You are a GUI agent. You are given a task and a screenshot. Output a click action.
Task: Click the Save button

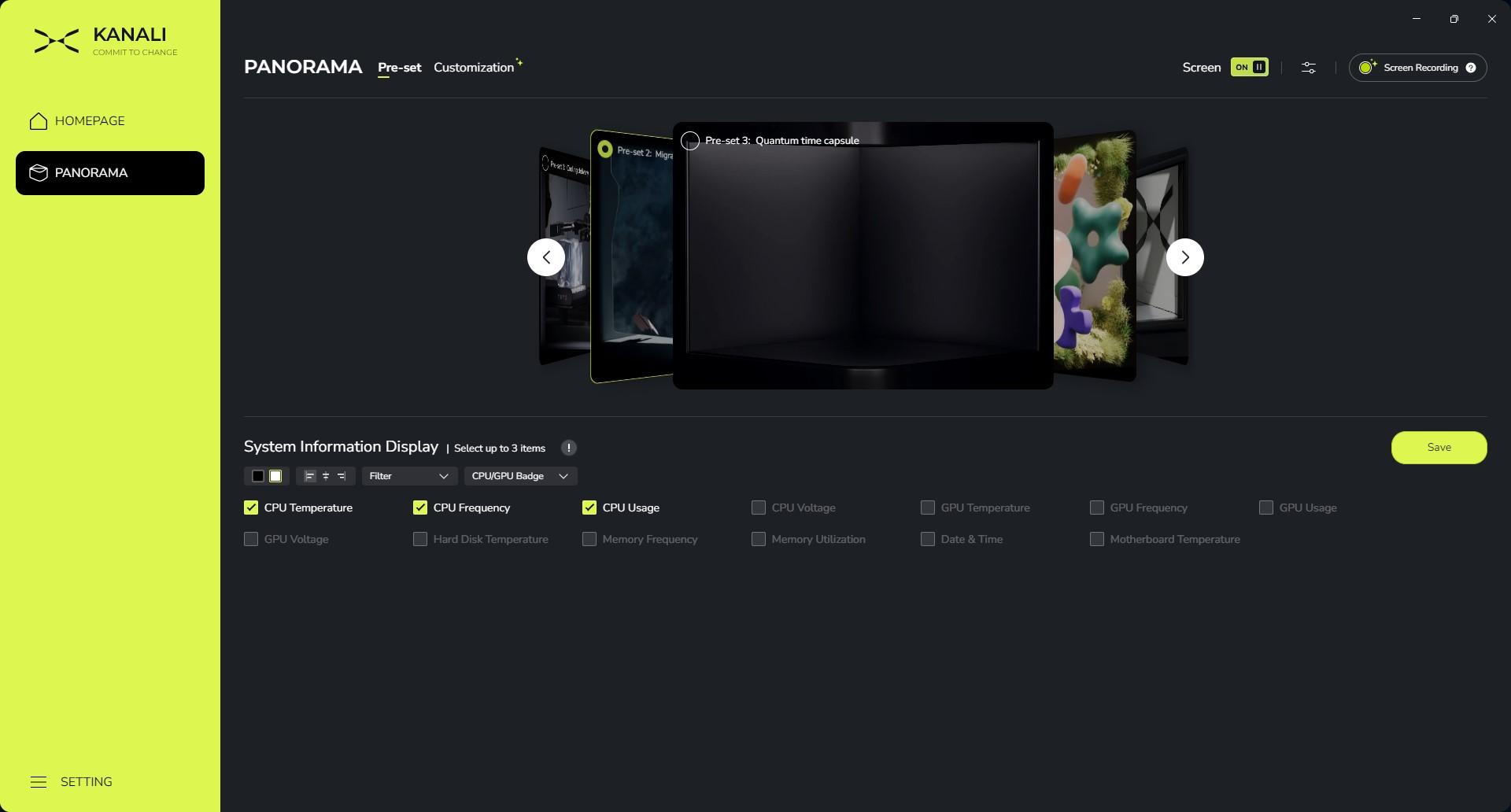[1439, 448]
